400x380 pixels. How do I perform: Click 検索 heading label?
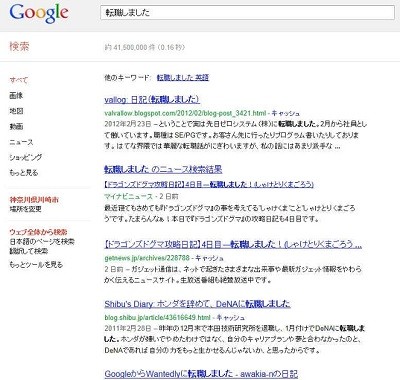pos(19,46)
